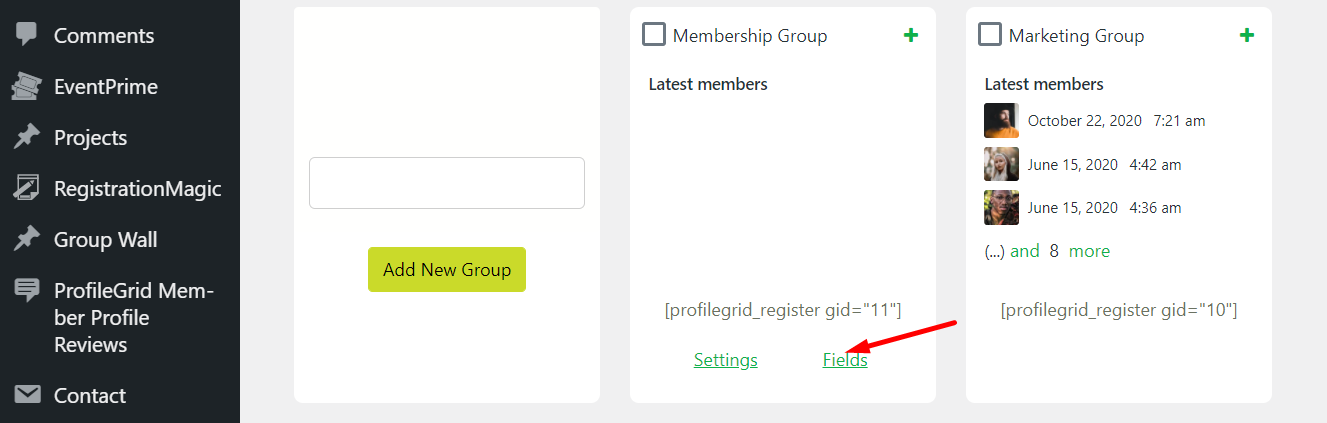Tick the Membership Group checkbox
Viewport: 1327px width, 423px height.
(x=654, y=35)
